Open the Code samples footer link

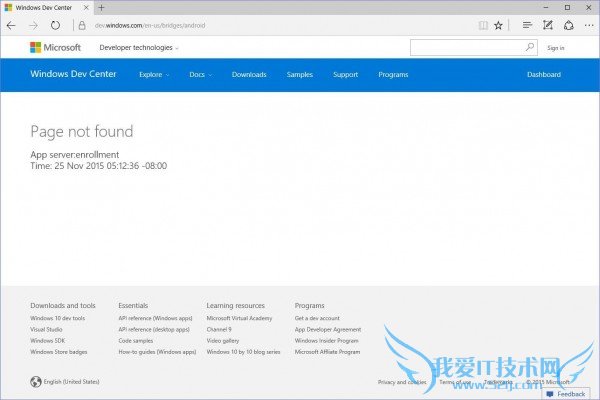(135, 341)
